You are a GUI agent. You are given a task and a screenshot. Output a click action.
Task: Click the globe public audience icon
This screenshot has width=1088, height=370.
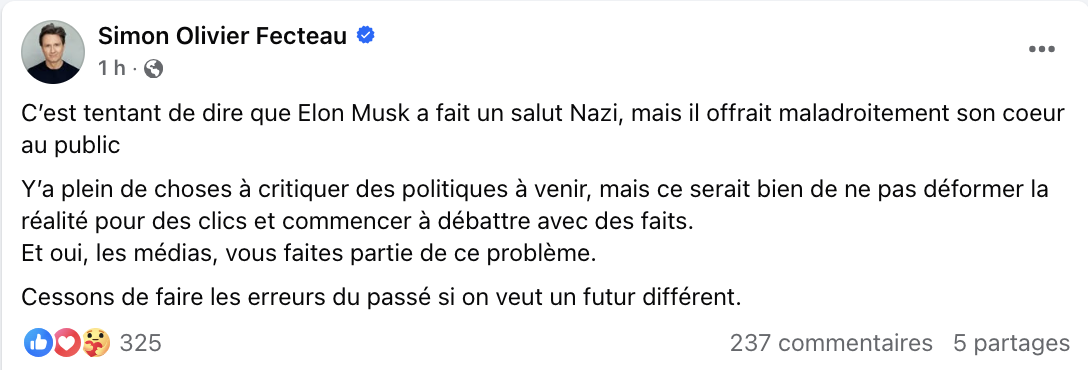153,68
